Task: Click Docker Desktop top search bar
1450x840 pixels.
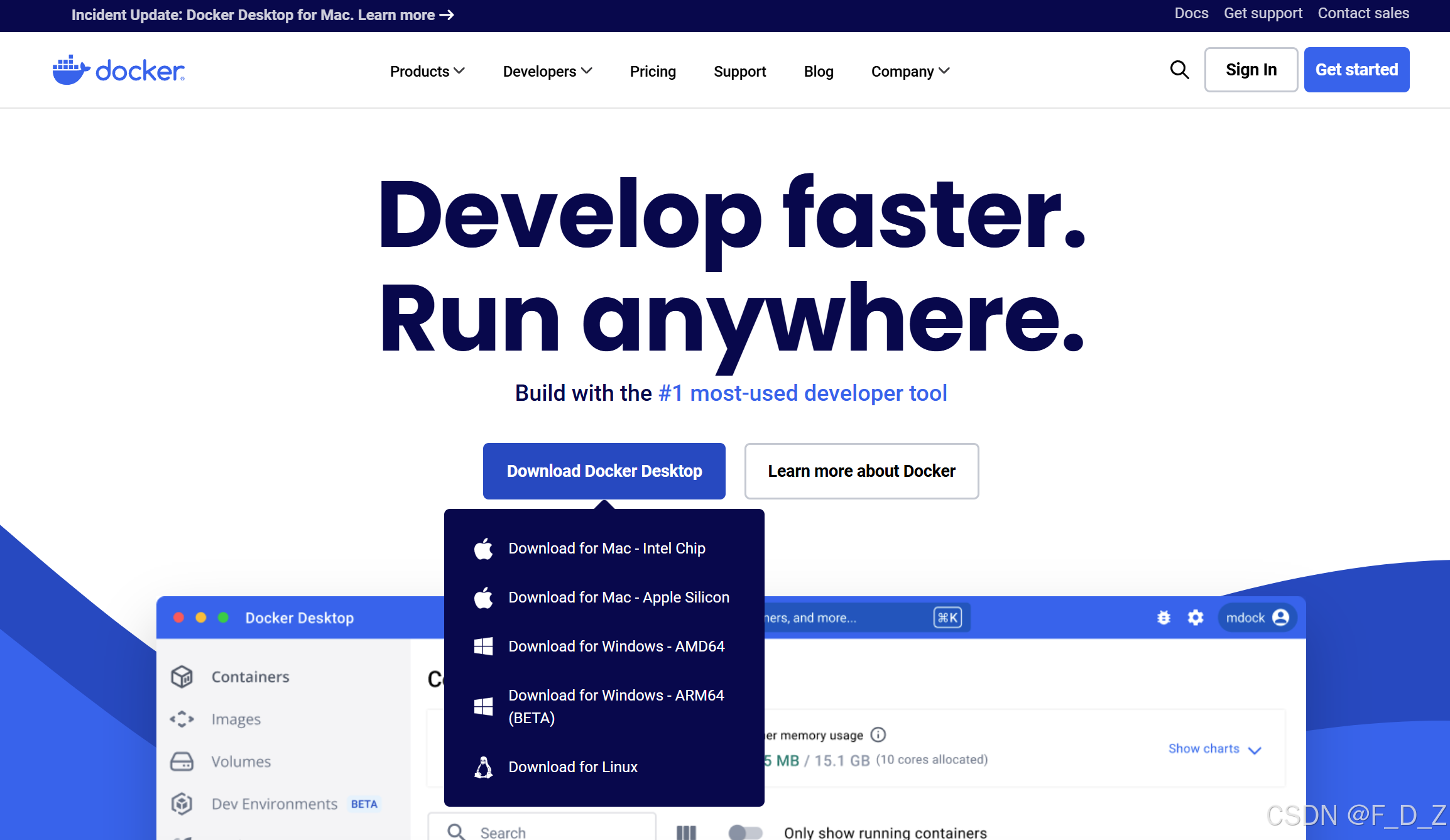Action: (x=868, y=618)
